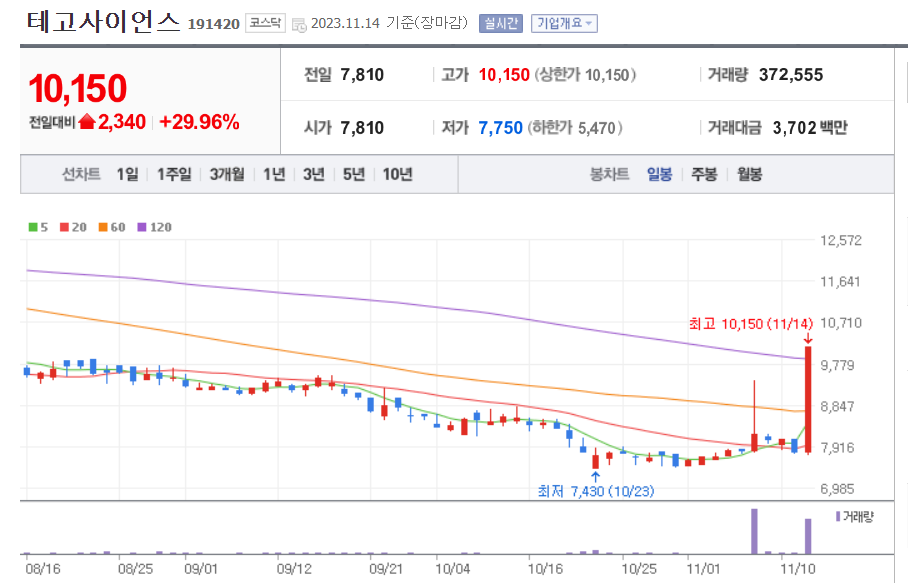Select the 1주일 line chart tab

click(x=174, y=174)
